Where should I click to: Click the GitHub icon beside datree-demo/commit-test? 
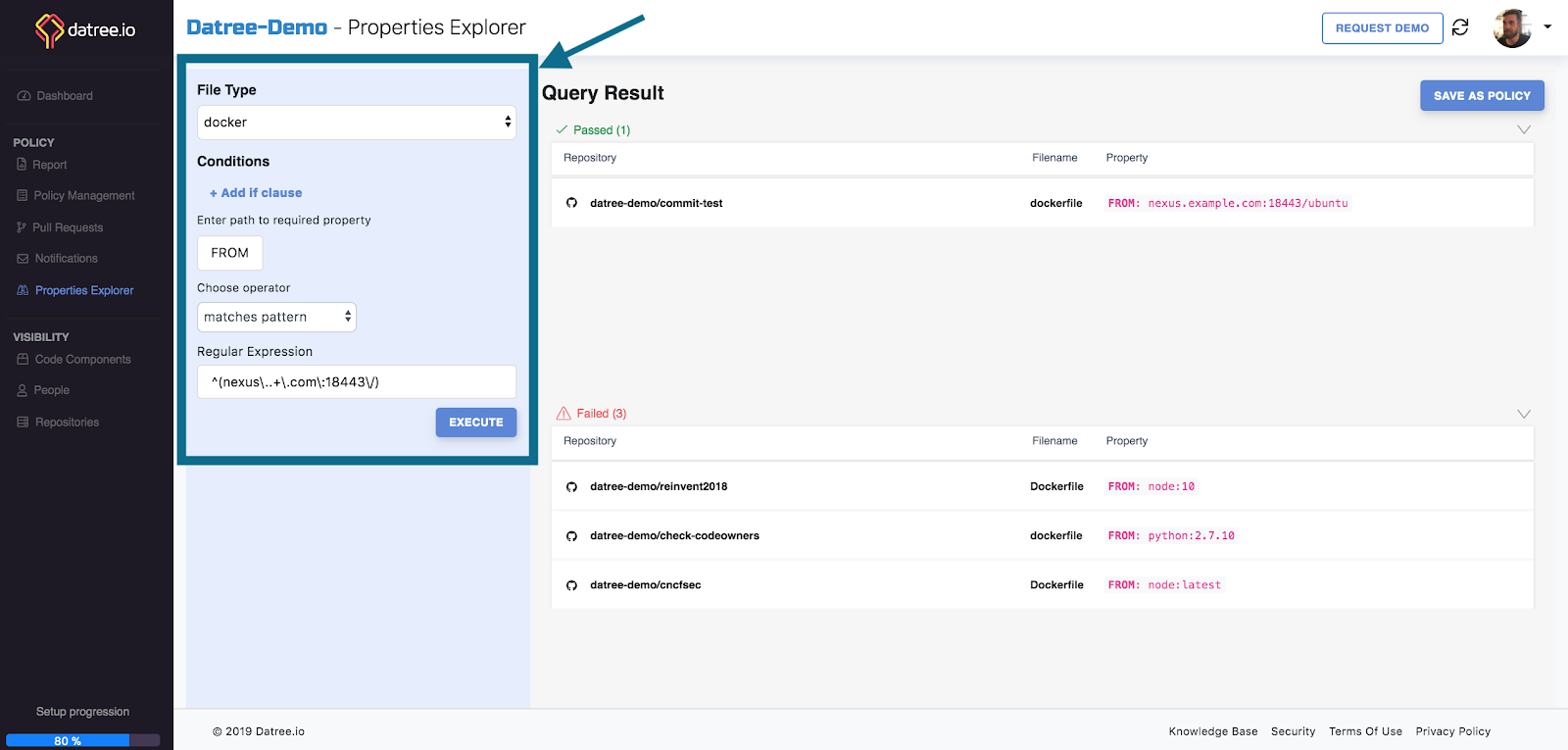pyautogui.click(x=571, y=203)
